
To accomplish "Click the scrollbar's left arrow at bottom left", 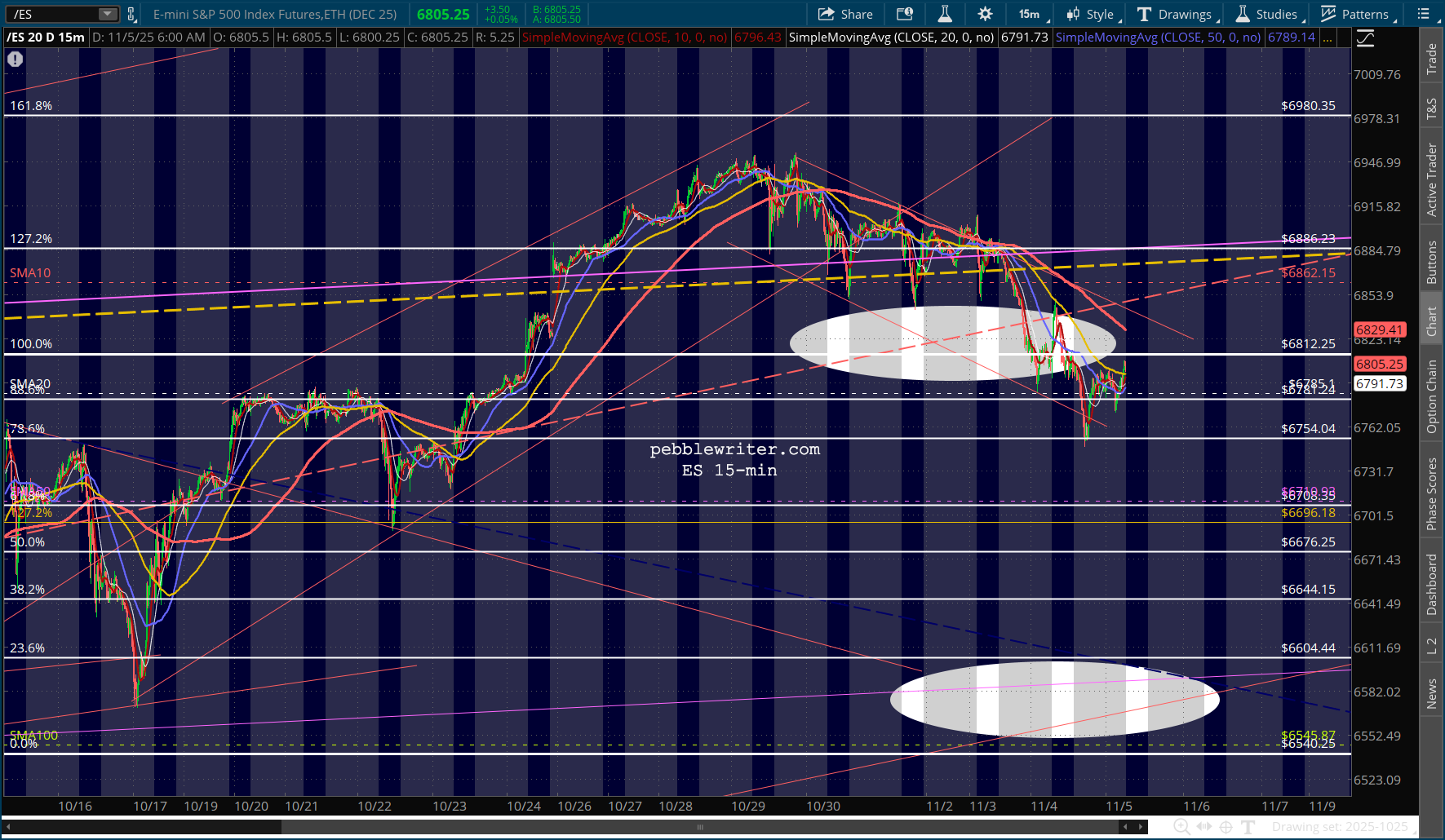I will click(x=9, y=827).
